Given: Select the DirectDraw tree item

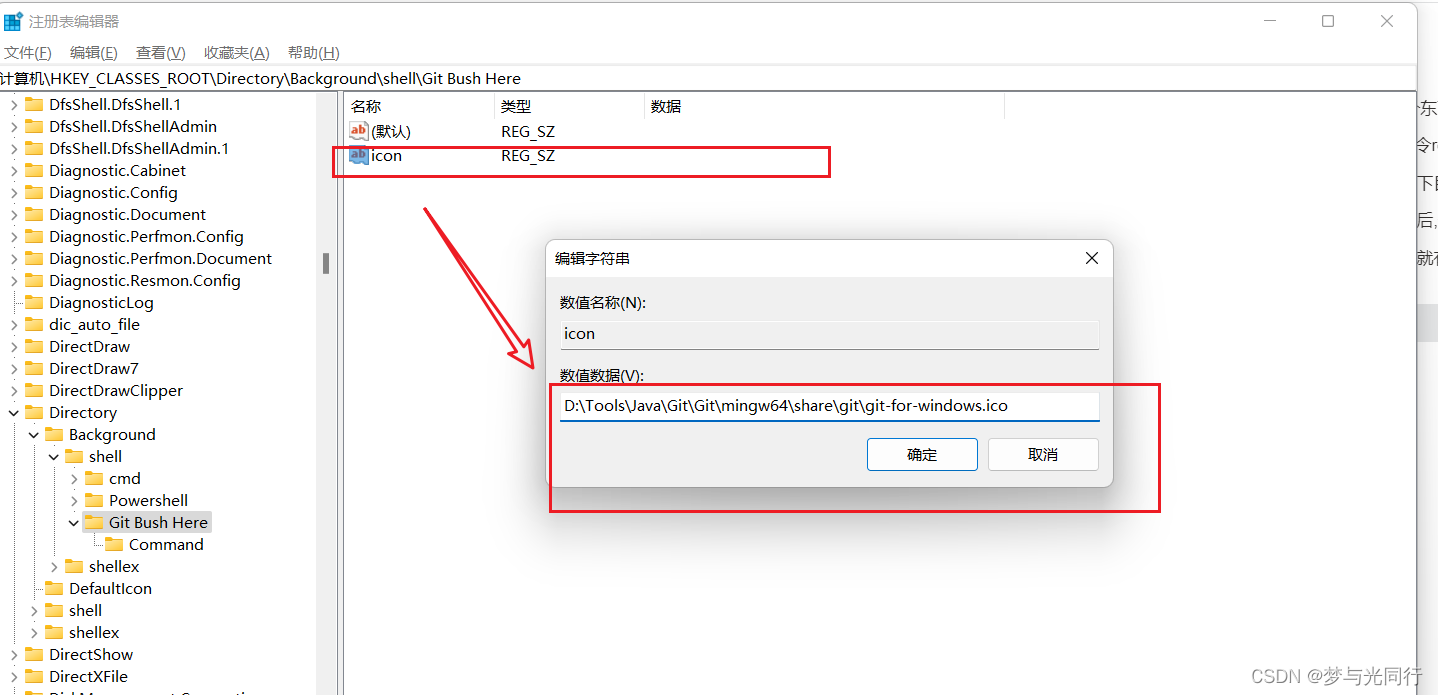Looking at the screenshot, I should pyautogui.click(x=90, y=346).
